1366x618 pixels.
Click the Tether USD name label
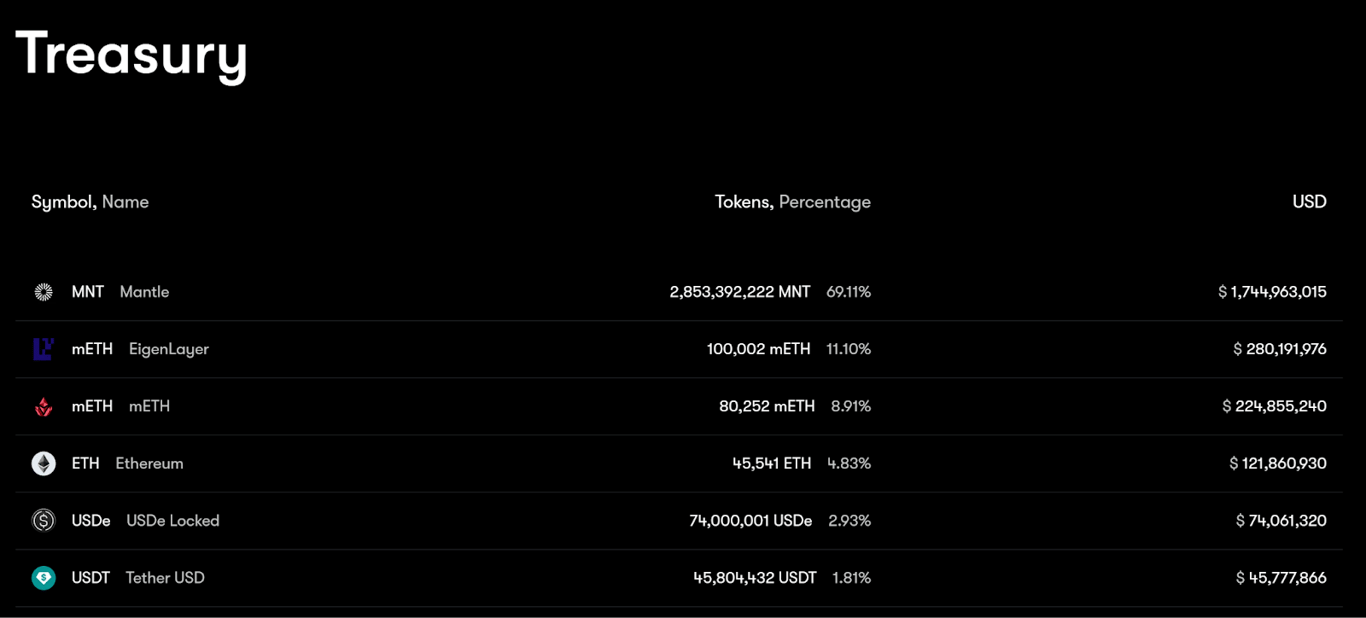coord(165,577)
